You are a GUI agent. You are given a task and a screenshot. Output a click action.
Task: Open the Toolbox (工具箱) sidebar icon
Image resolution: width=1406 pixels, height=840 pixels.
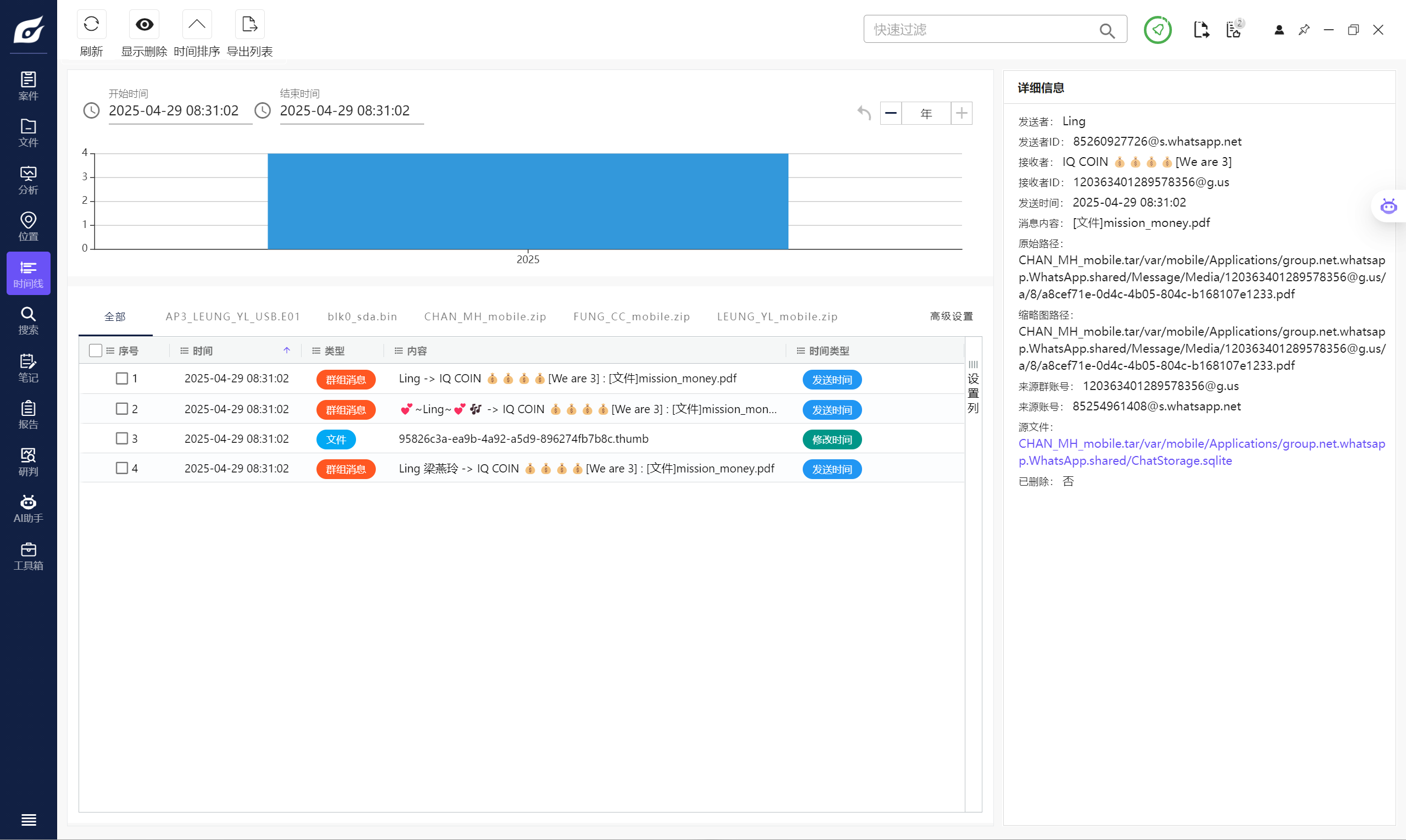click(x=29, y=555)
